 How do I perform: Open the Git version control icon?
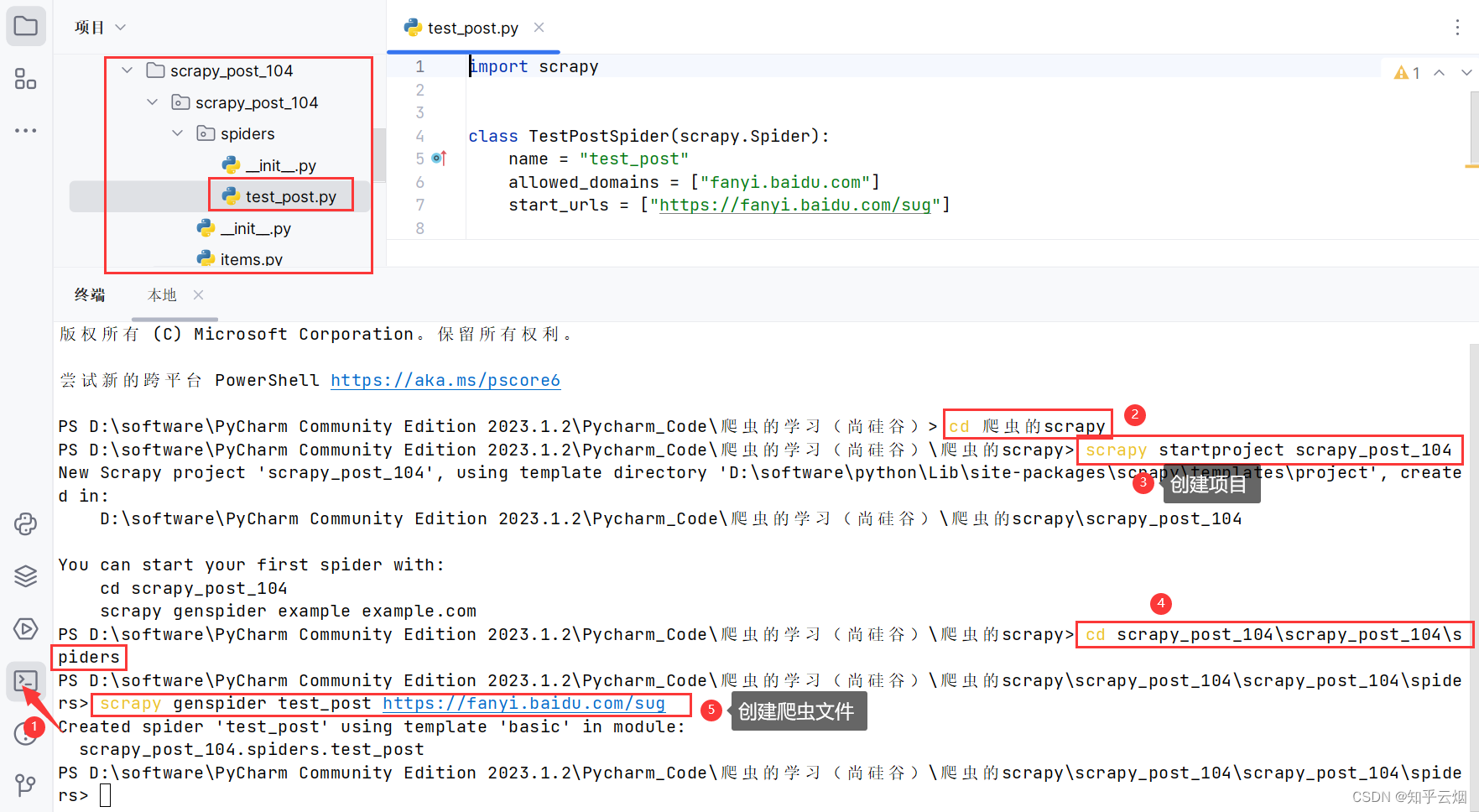[x=26, y=785]
